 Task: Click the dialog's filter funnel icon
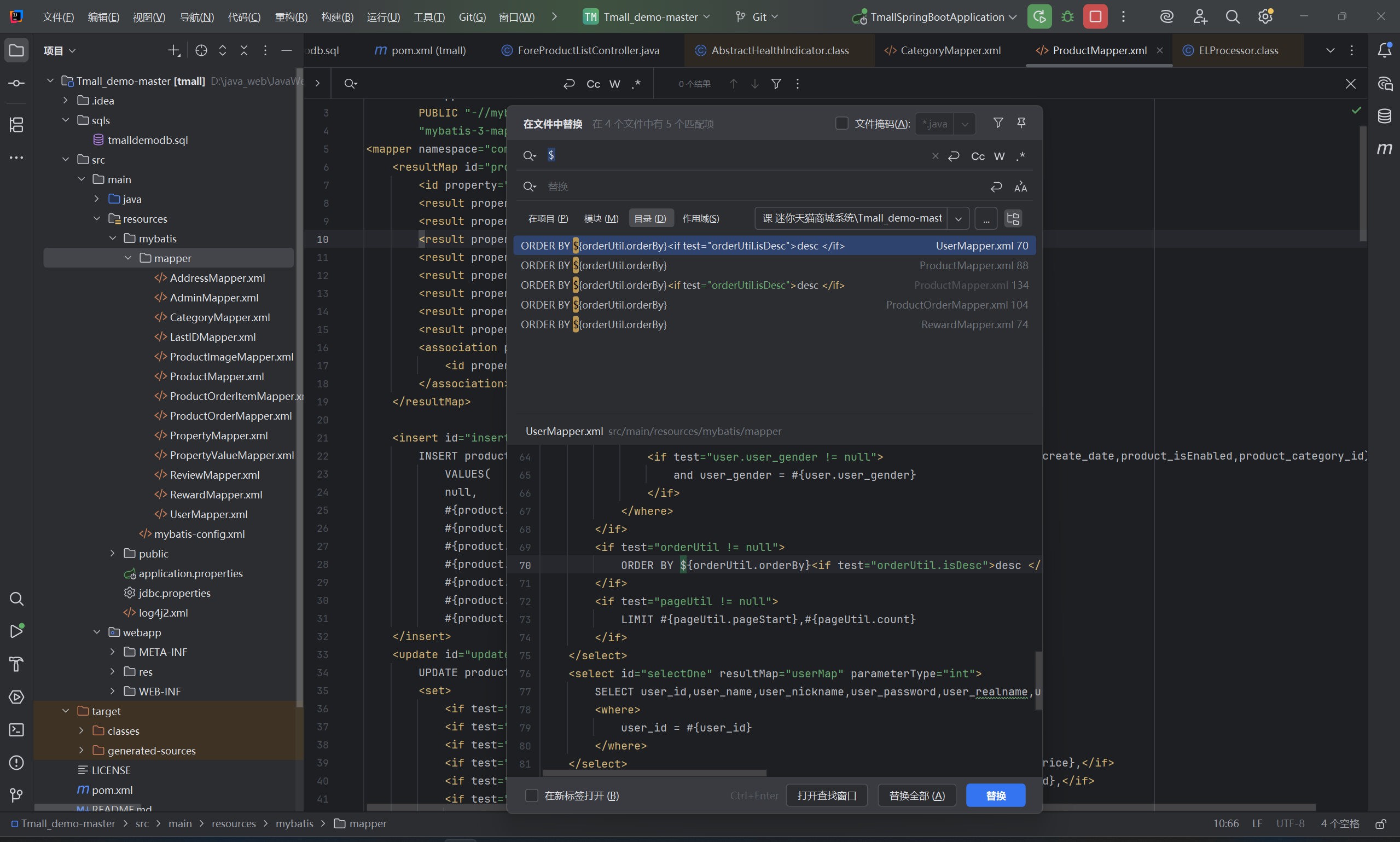[x=998, y=123]
